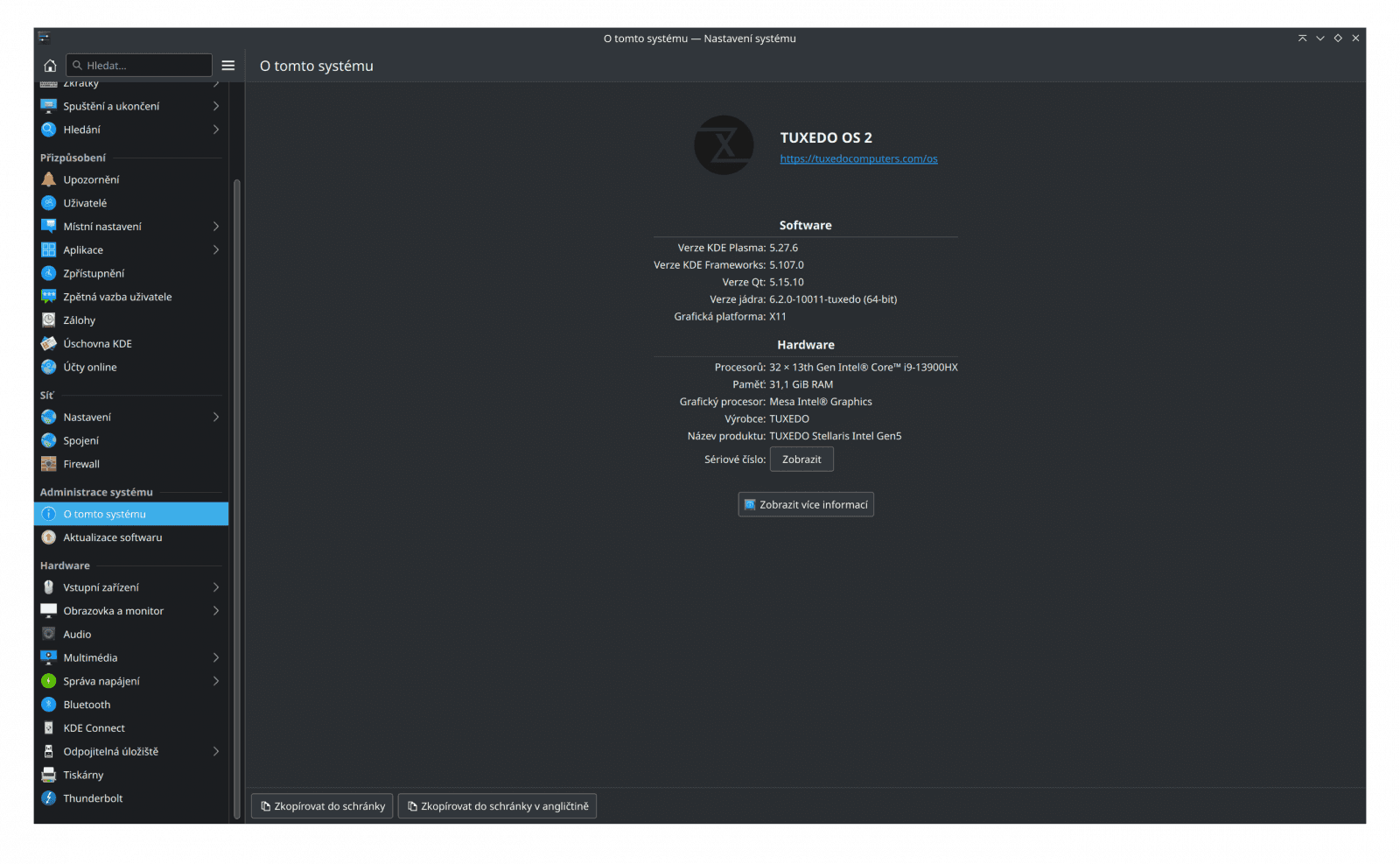
Task: Click Zkopírovat do schránky v angličtině
Action: point(496,805)
